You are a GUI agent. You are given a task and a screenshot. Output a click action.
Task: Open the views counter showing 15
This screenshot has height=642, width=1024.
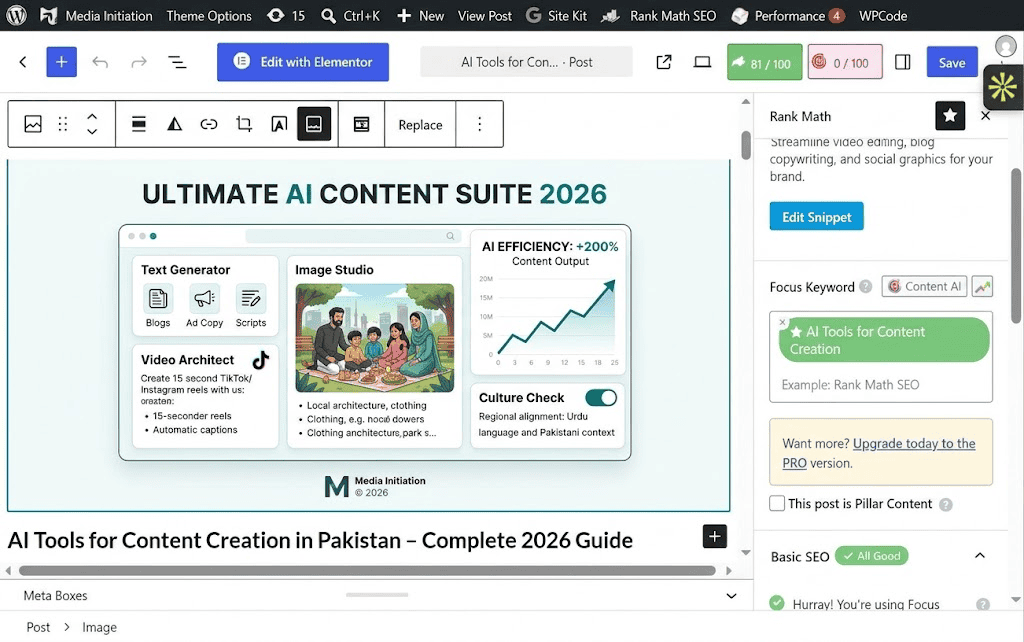coord(286,16)
